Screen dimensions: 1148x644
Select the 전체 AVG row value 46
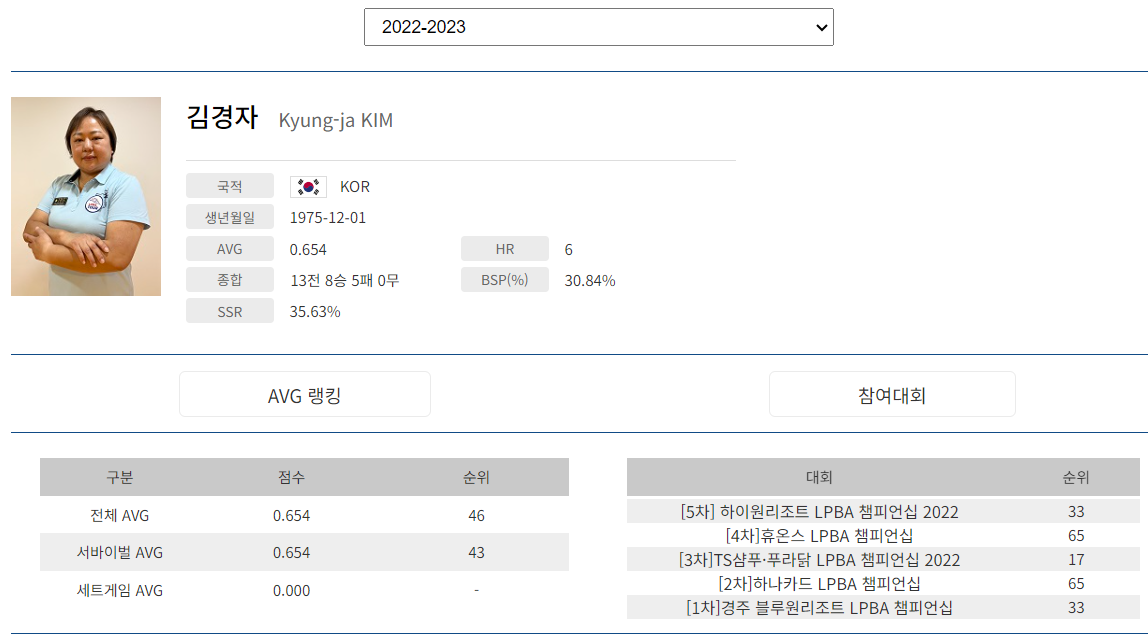pos(477,515)
